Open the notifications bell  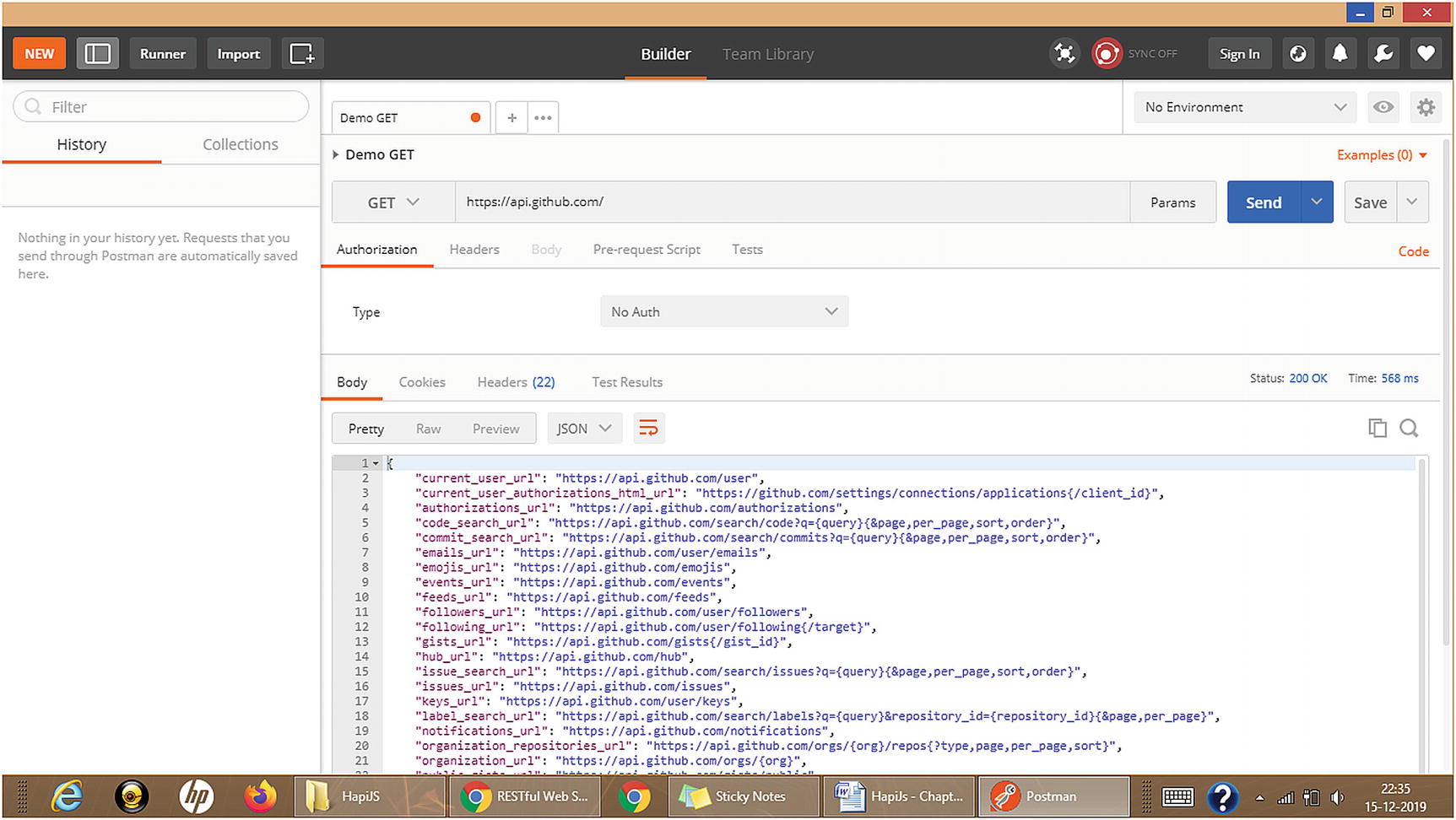[1340, 54]
